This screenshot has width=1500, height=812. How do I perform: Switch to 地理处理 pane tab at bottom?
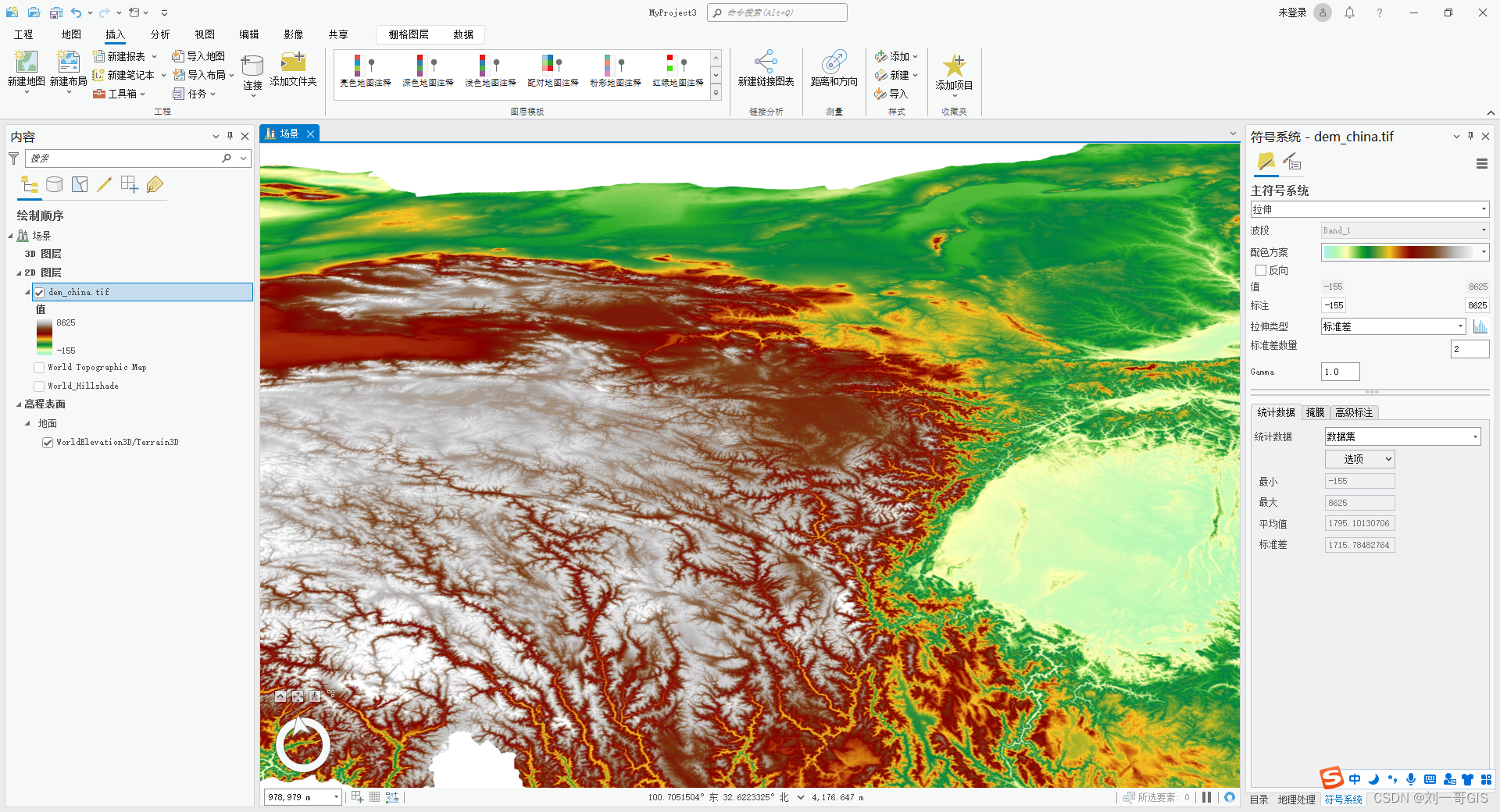click(x=1296, y=799)
